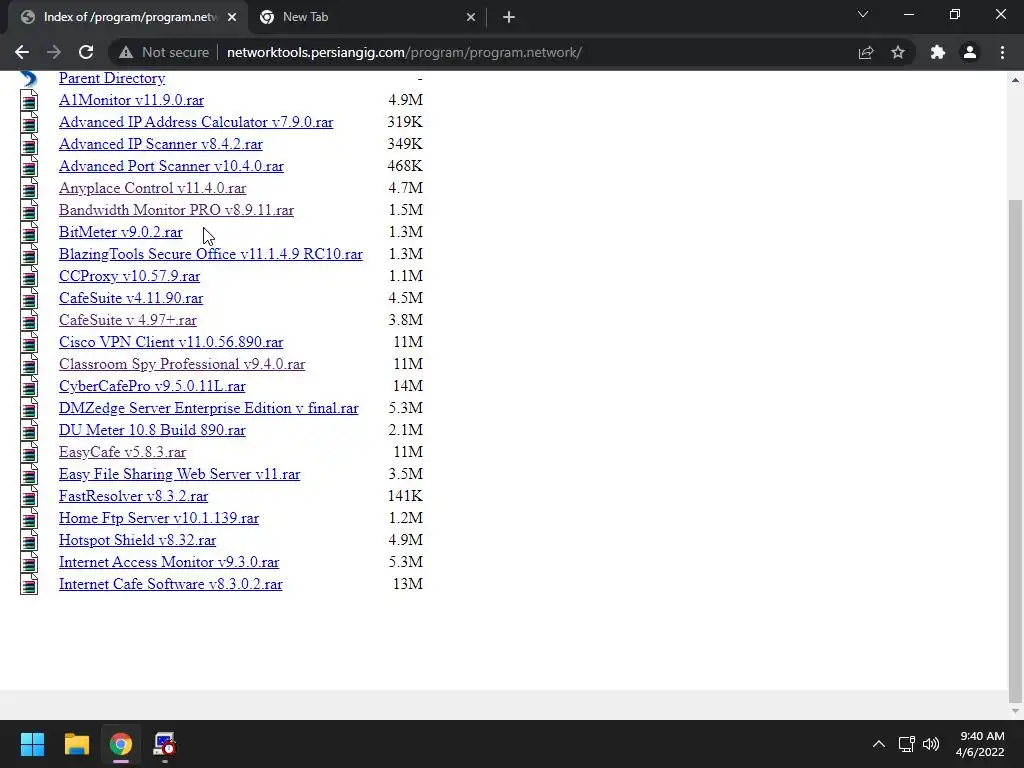
Task: Download CCProxy v10.57.9.rar
Action: point(129,276)
